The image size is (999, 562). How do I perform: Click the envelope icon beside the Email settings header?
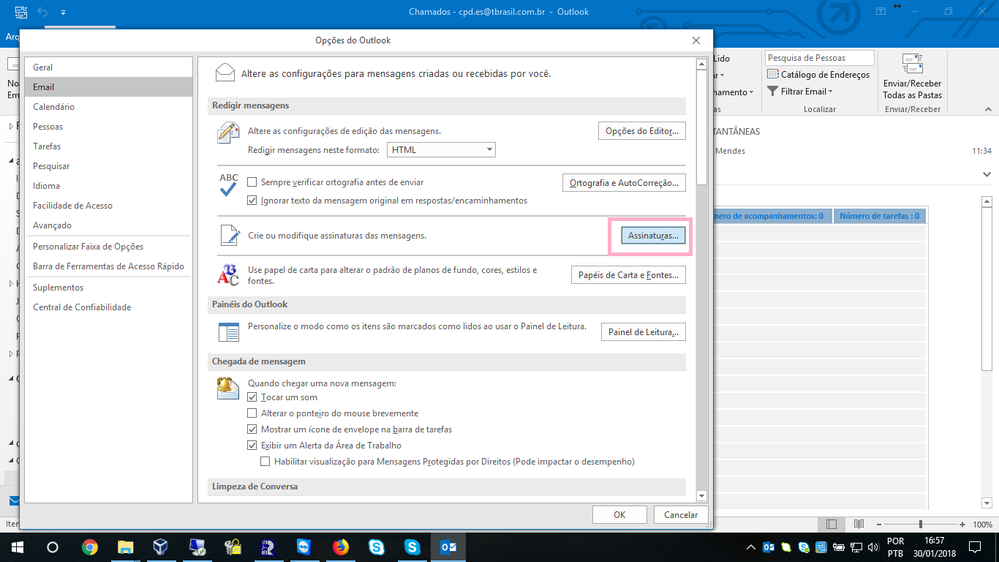tap(225, 73)
